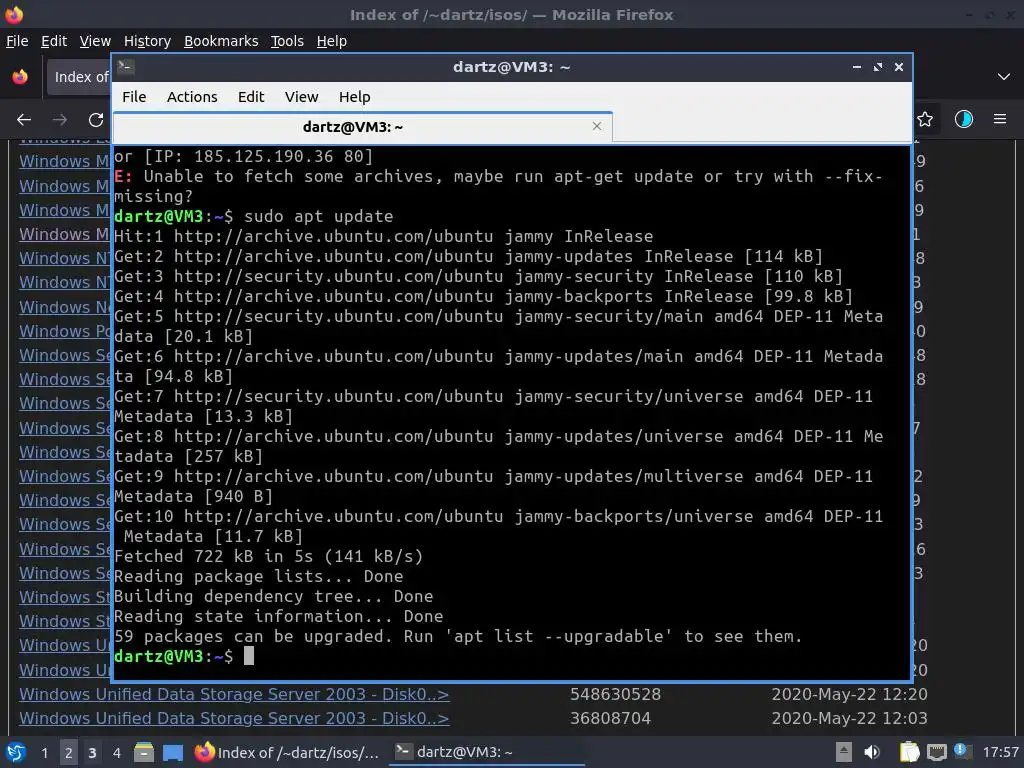
Task: Click 'Reading package lists... Done' line
Action: 259,577
